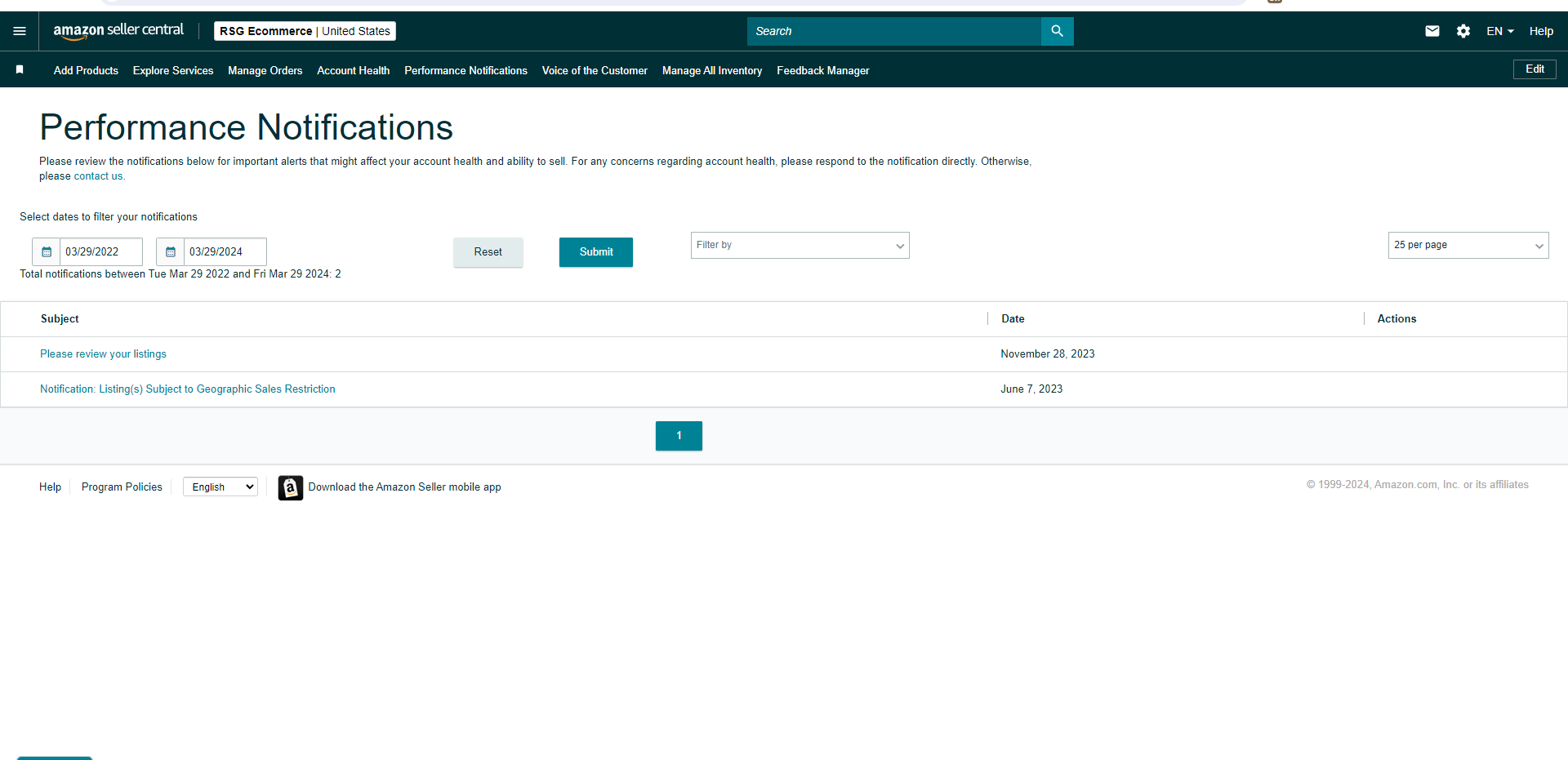Image resolution: width=1568 pixels, height=760 pixels.
Task: Open the 25 per page dropdown
Action: tap(1468, 245)
